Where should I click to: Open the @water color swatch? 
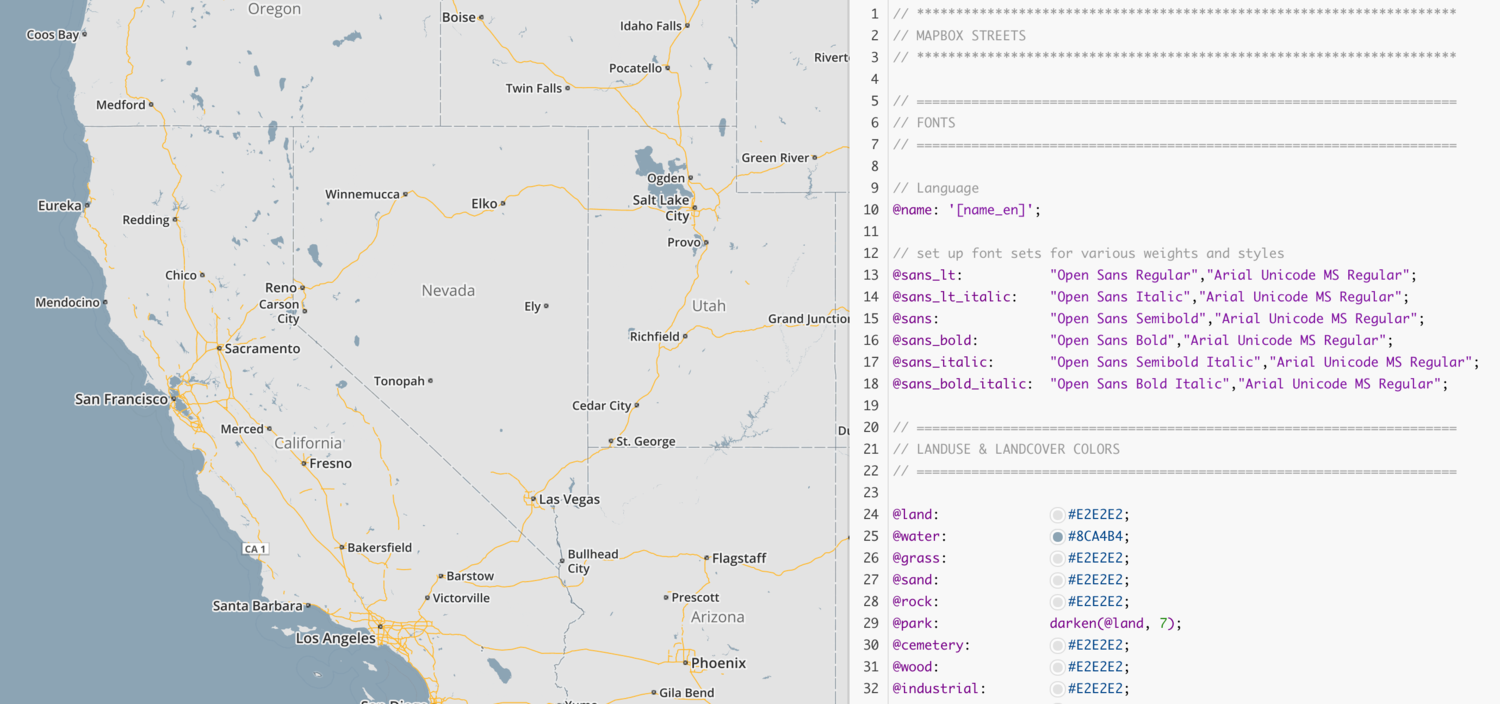pyautogui.click(x=1057, y=537)
